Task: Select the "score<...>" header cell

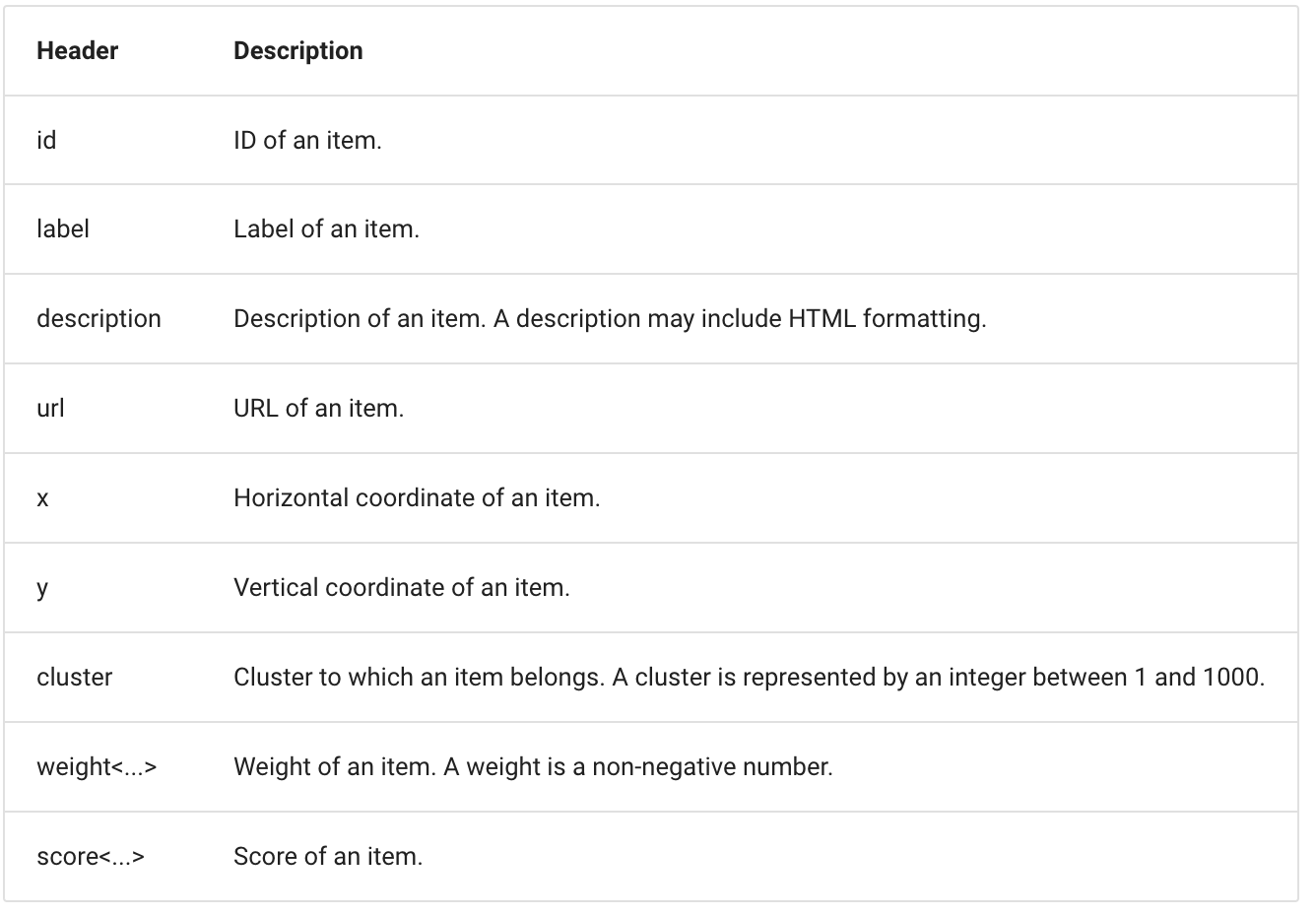Action: click(91, 857)
